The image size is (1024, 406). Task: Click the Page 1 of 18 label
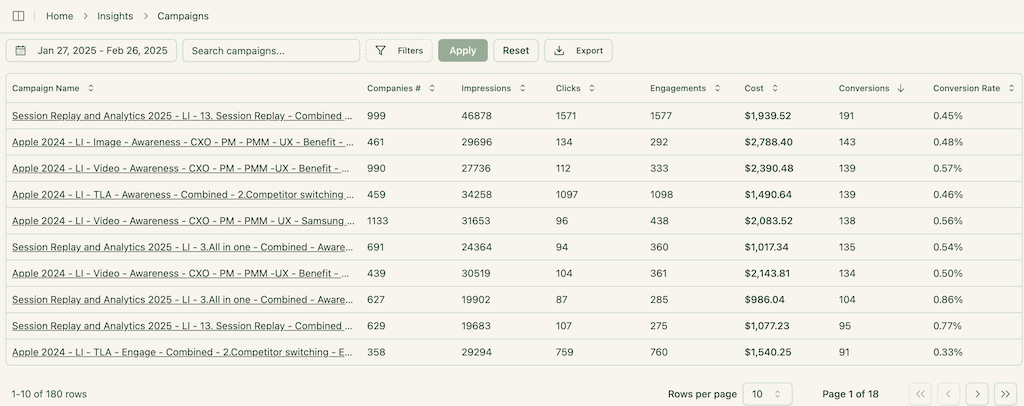(x=850, y=394)
